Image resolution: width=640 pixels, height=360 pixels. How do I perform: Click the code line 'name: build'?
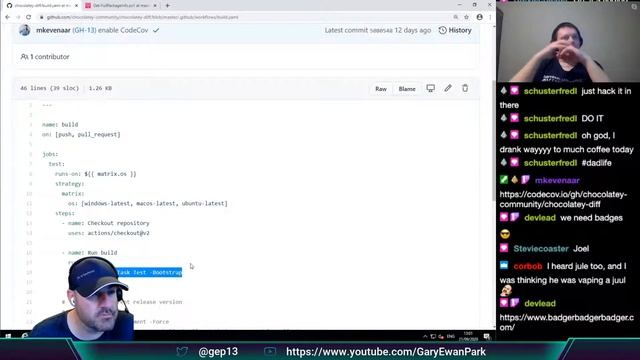coord(60,124)
